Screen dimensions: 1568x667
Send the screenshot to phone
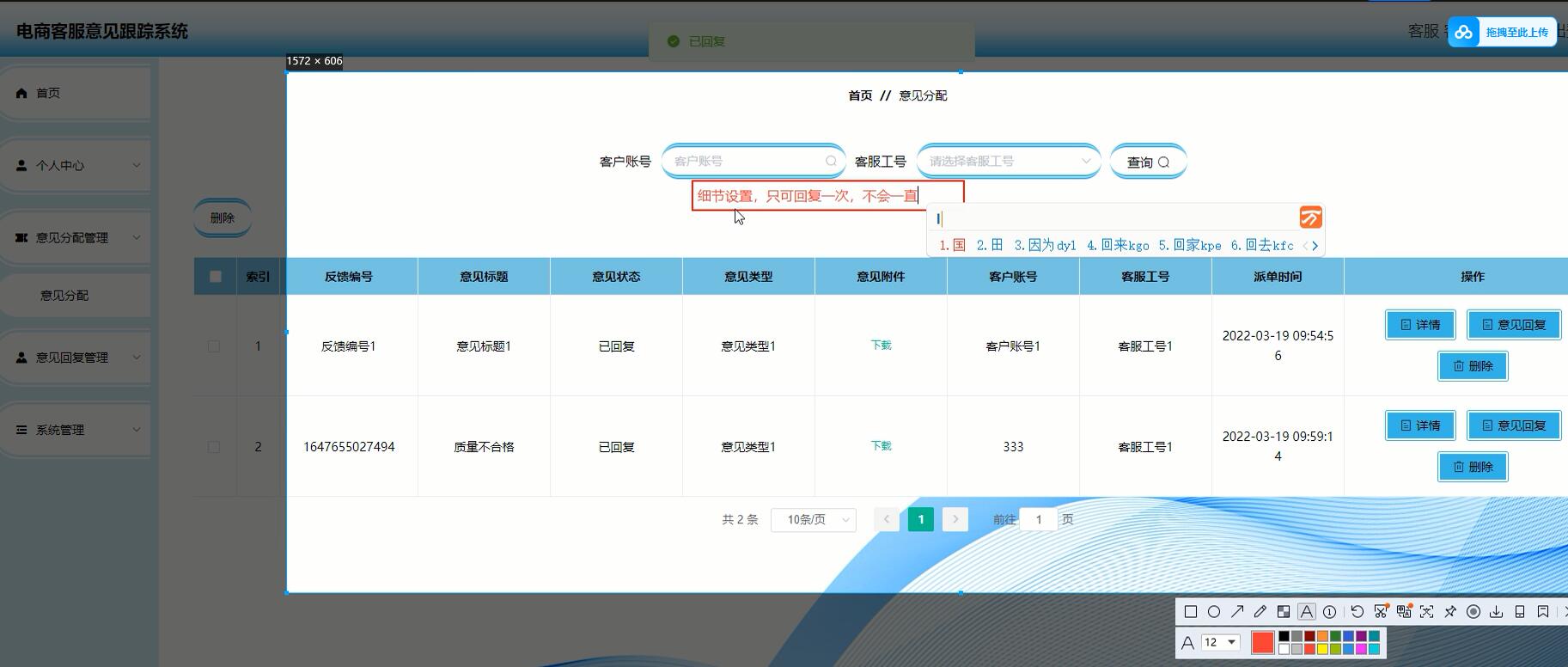1520,612
